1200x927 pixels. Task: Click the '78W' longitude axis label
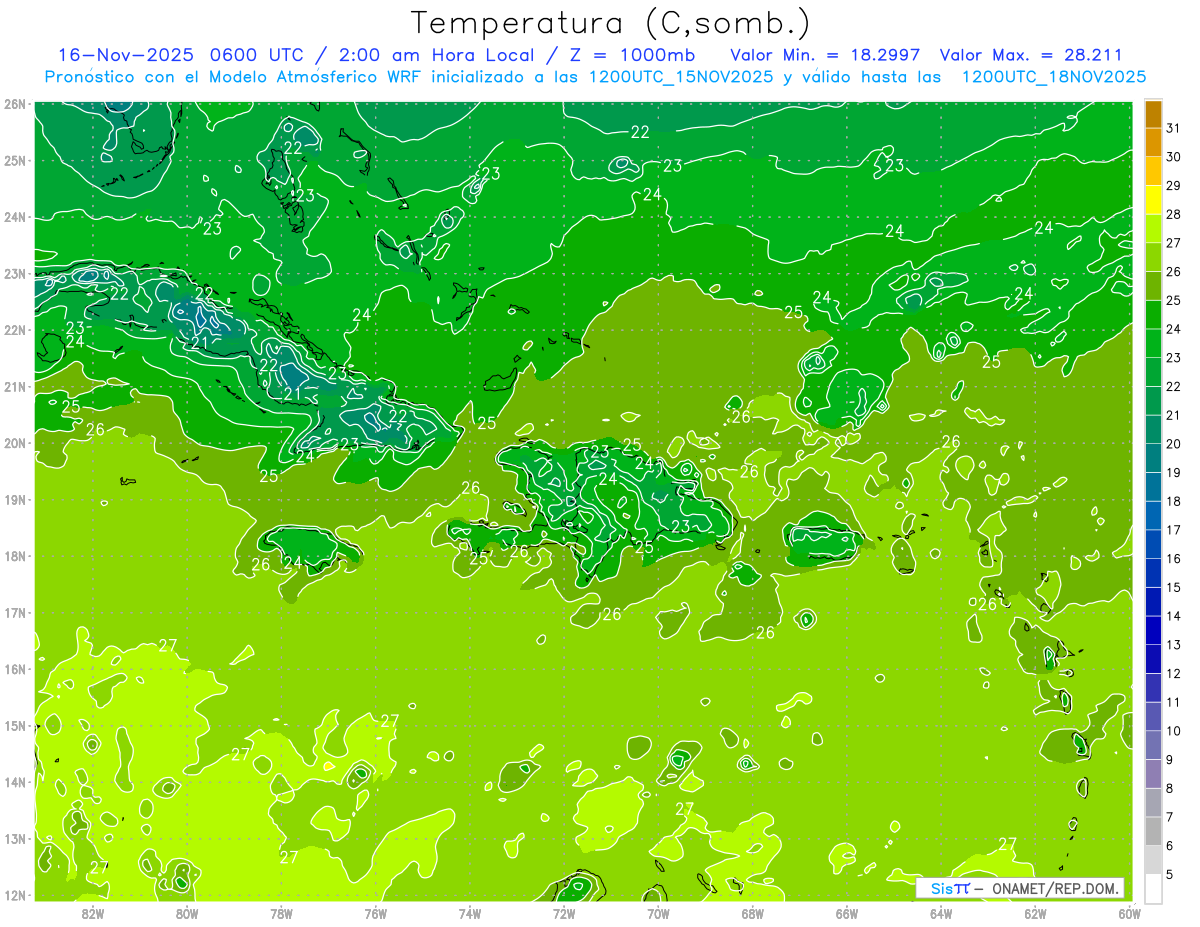[x=281, y=913]
